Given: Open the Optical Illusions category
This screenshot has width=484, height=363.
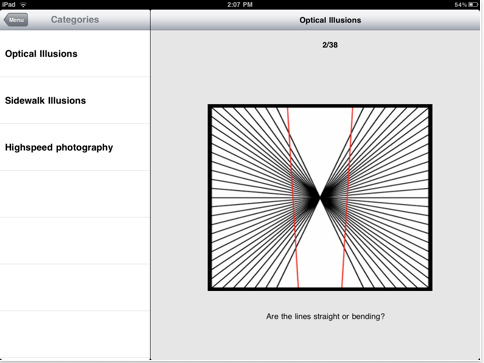Looking at the screenshot, I should [75, 54].
